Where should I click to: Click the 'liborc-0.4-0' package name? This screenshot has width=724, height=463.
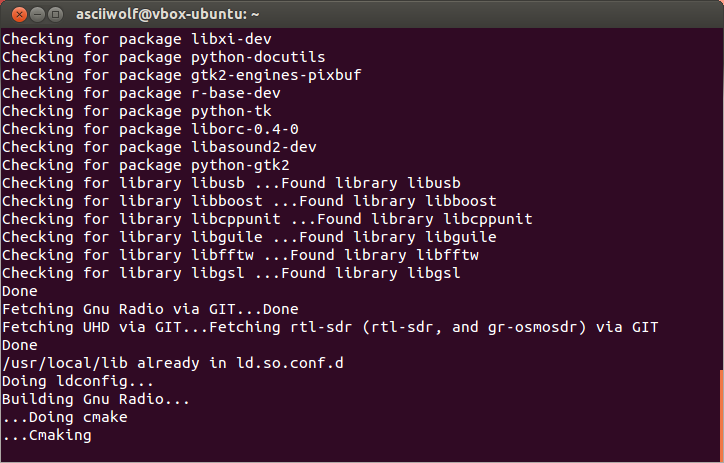[245, 129]
